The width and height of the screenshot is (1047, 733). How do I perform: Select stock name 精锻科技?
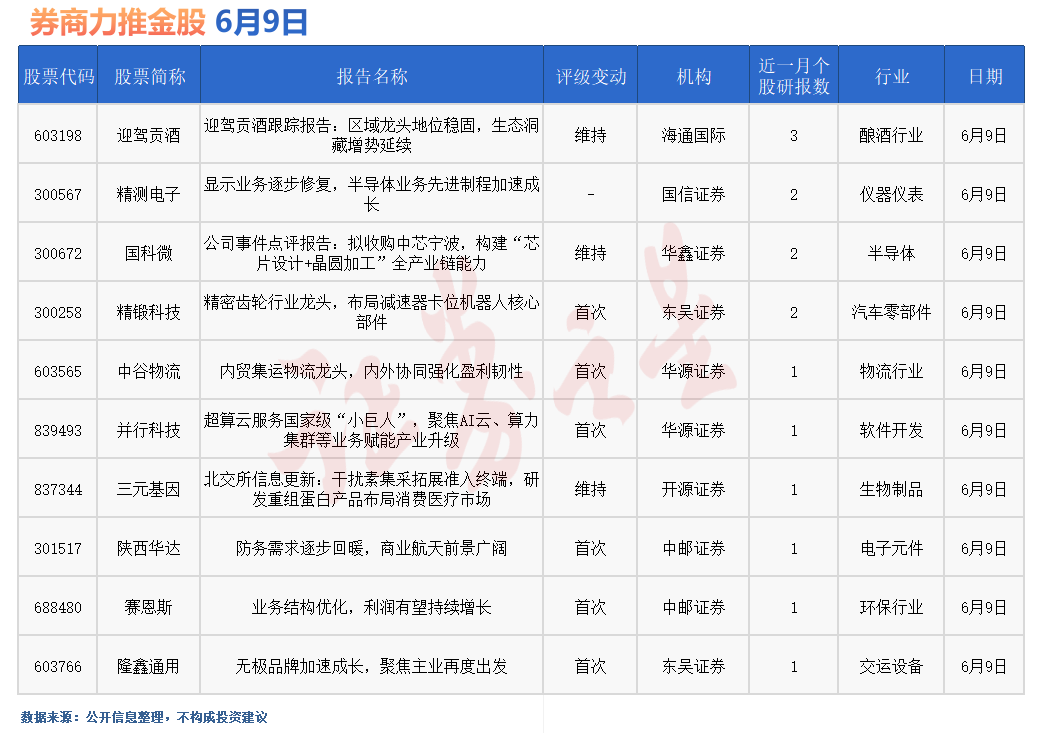tap(148, 312)
